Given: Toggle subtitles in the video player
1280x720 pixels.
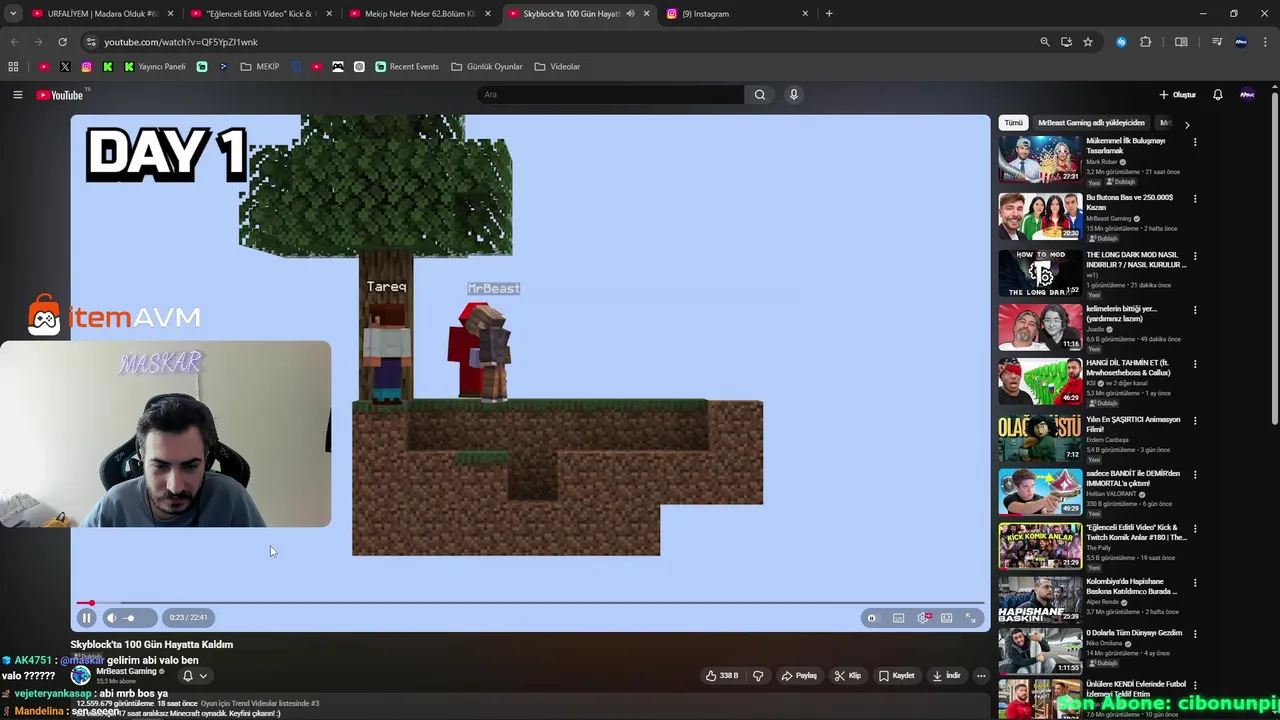Looking at the screenshot, I should (898, 618).
